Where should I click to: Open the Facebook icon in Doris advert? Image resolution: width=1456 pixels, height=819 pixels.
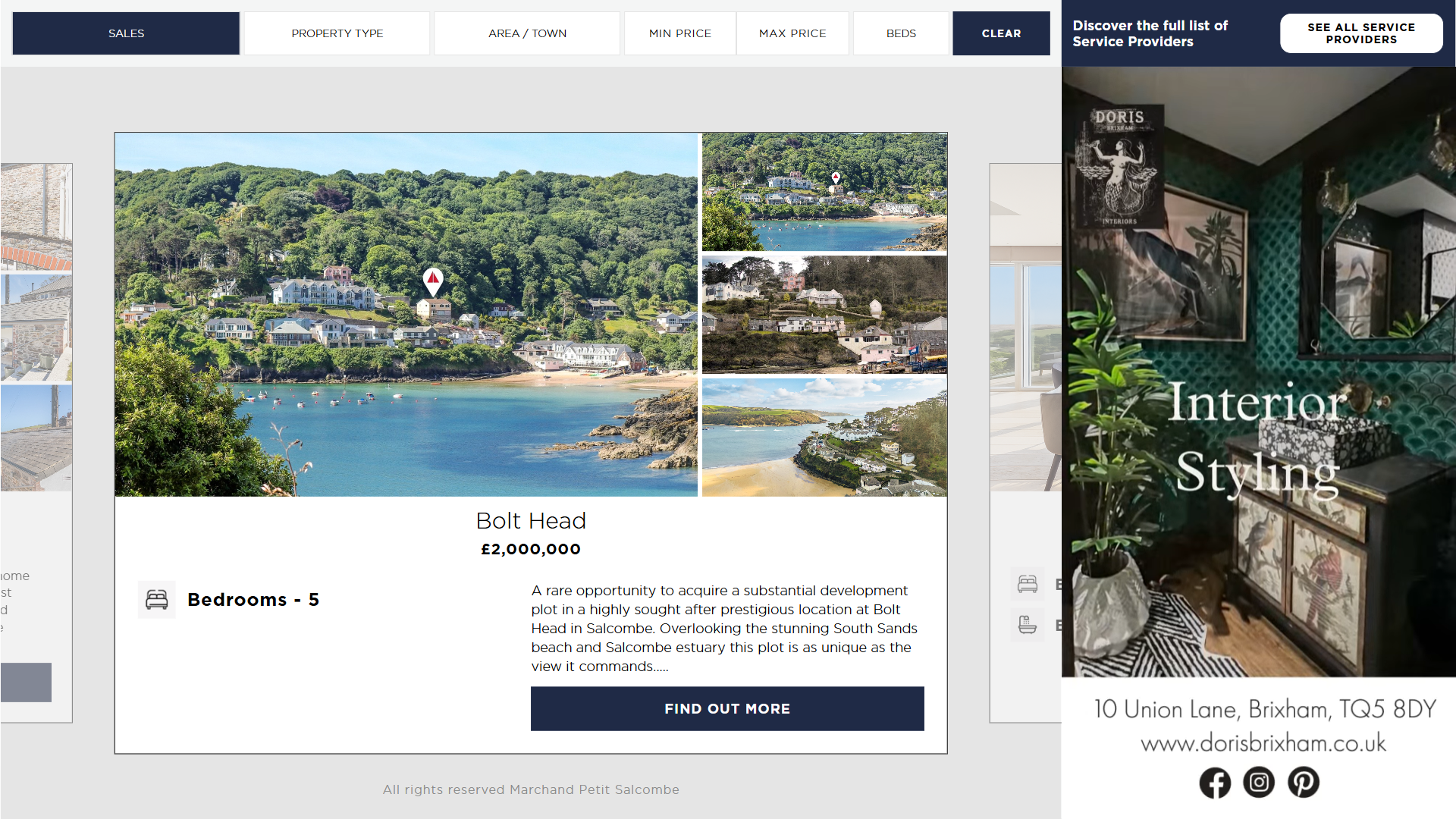(x=1215, y=783)
